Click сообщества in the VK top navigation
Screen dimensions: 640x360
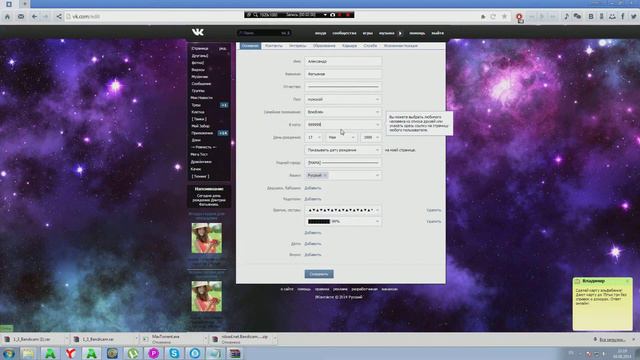[344, 33]
